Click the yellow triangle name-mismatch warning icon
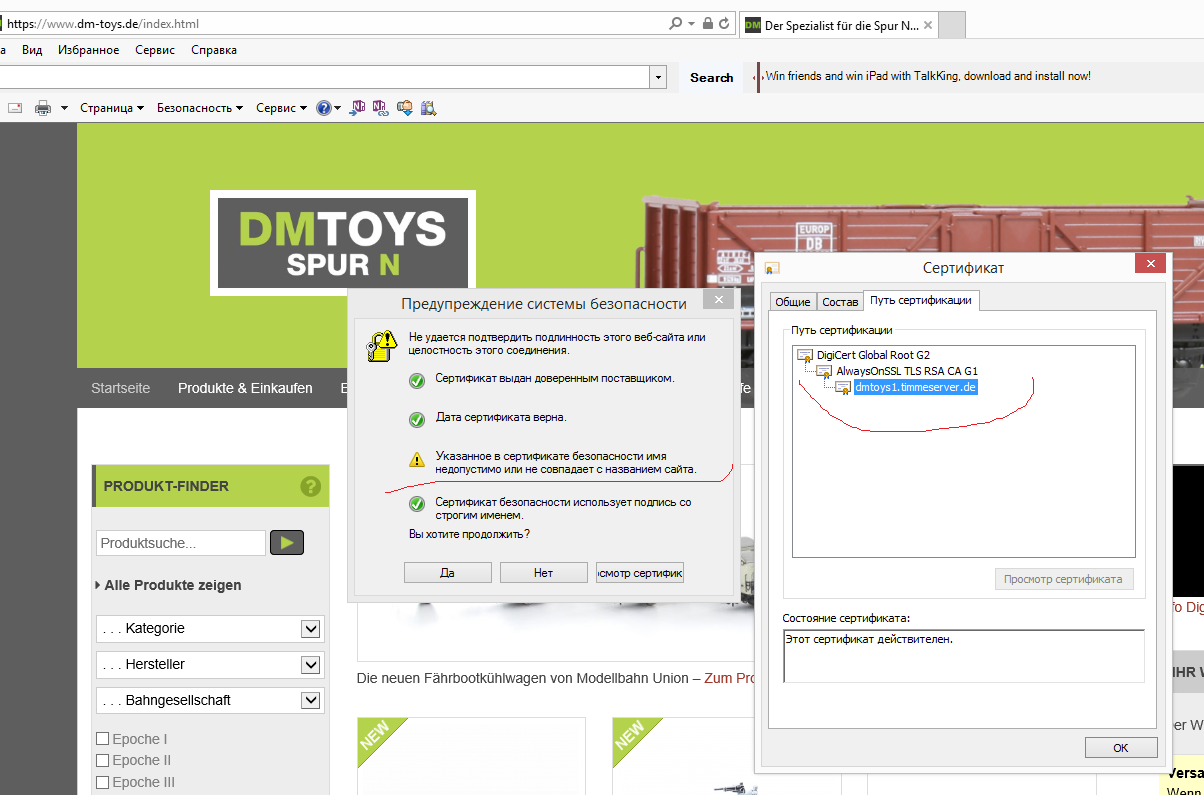Image resolution: width=1204 pixels, height=795 pixels. [417, 460]
